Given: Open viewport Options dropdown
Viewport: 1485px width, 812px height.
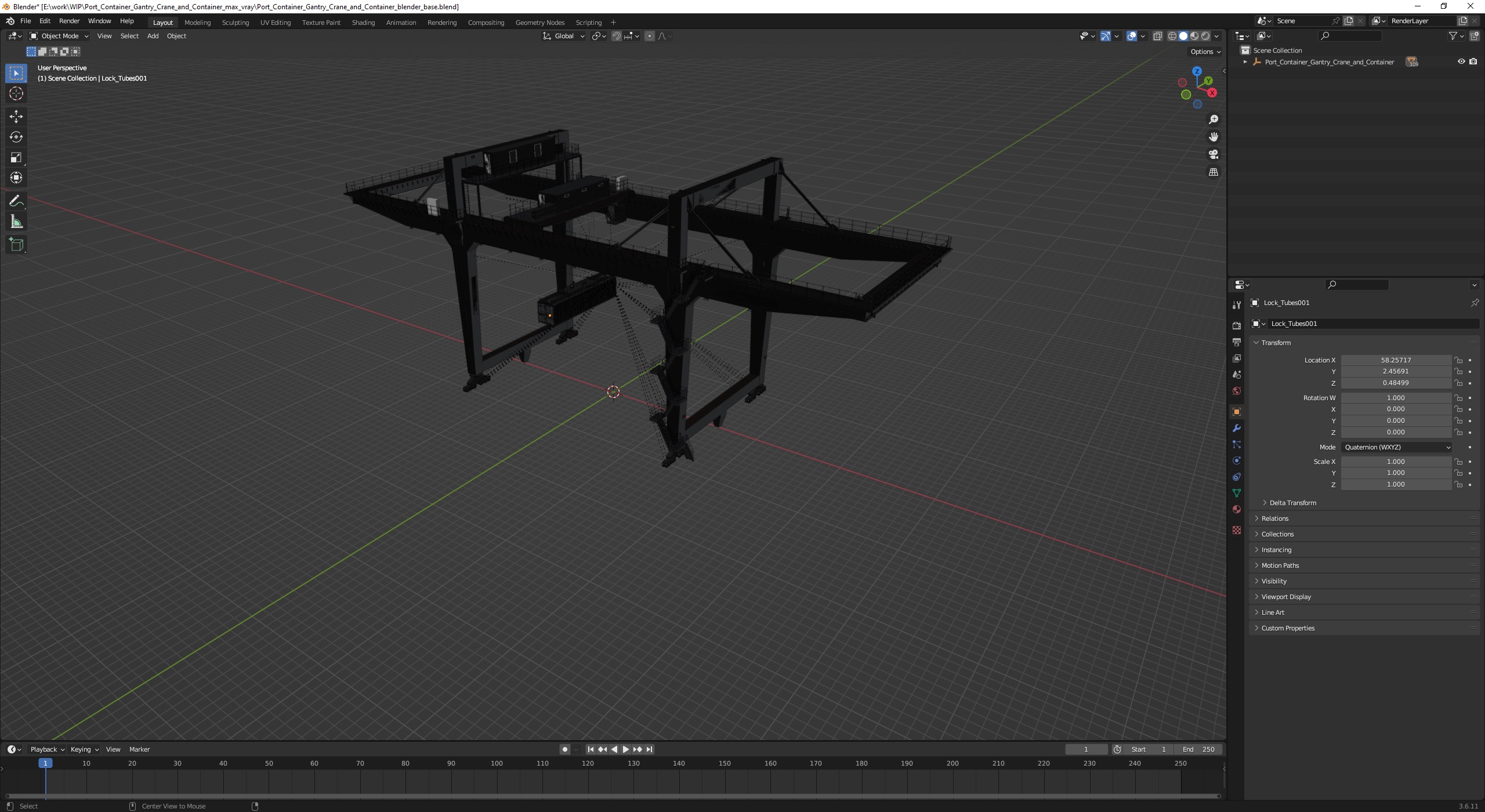Looking at the screenshot, I should click(1205, 52).
